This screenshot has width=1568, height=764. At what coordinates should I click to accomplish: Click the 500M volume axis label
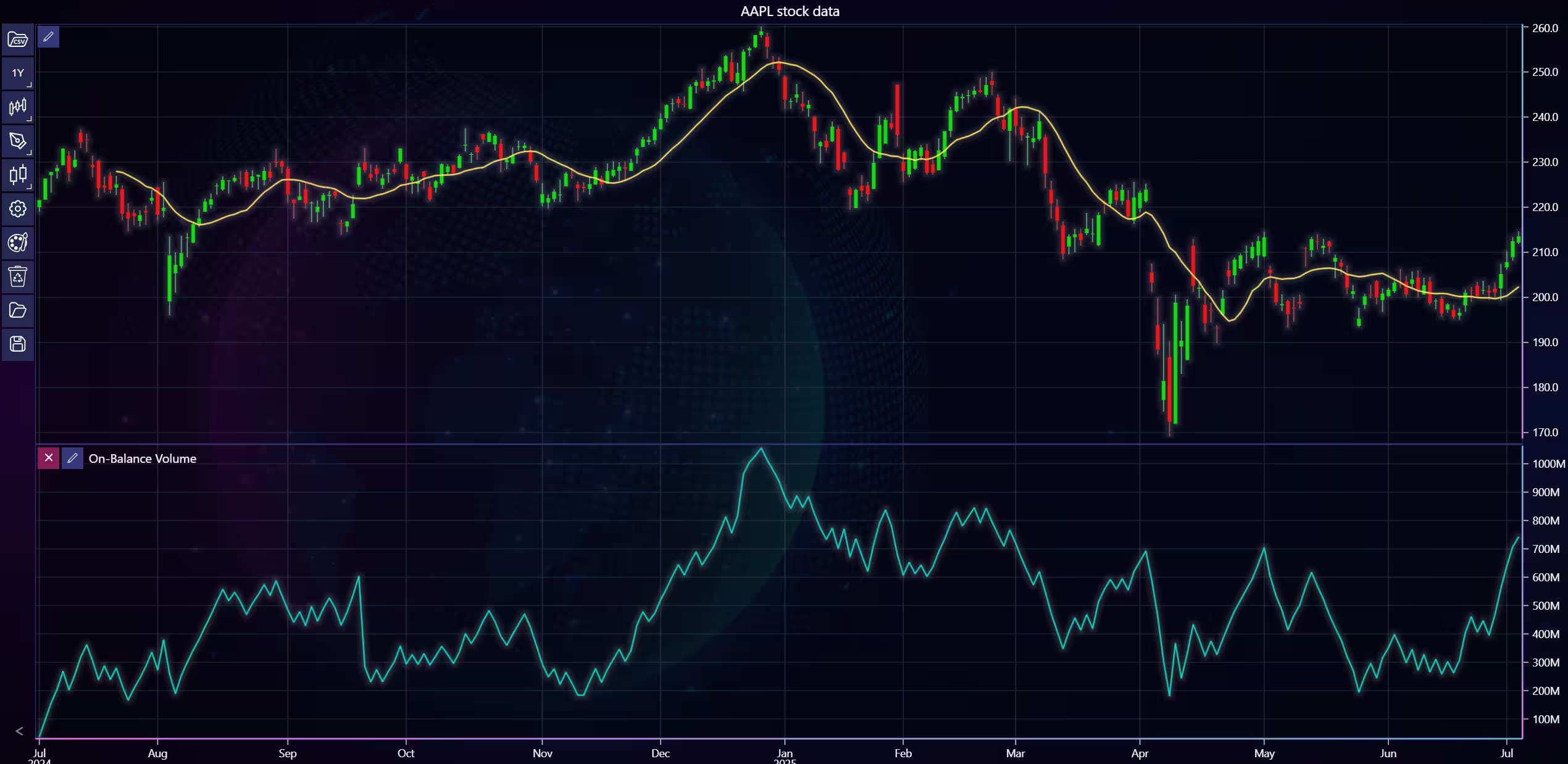coord(1546,606)
